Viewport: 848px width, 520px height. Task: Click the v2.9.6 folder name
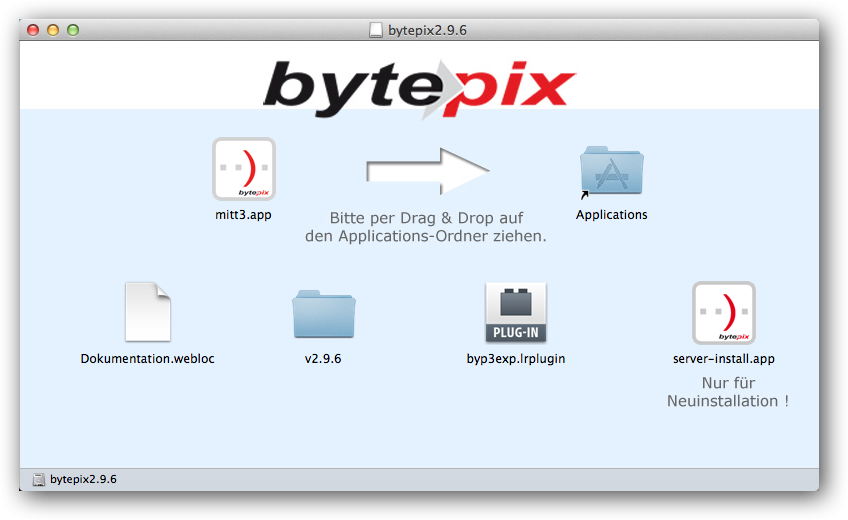(x=323, y=358)
